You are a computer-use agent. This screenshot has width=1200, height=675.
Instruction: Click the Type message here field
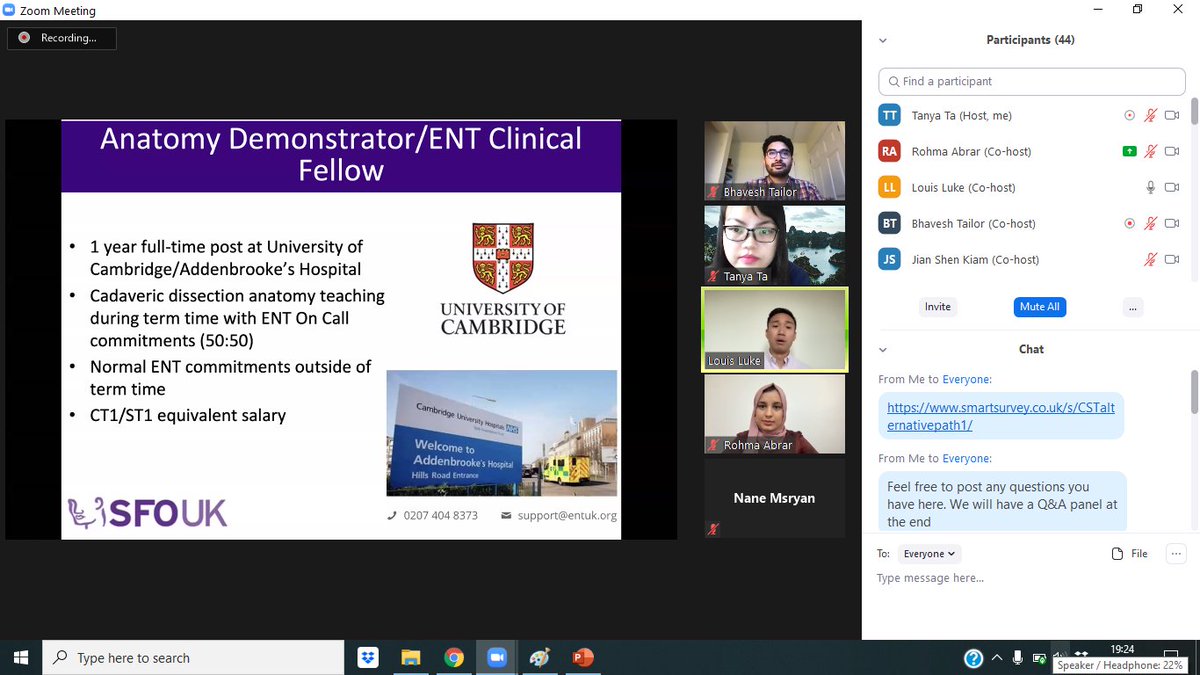pos(1030,578)
